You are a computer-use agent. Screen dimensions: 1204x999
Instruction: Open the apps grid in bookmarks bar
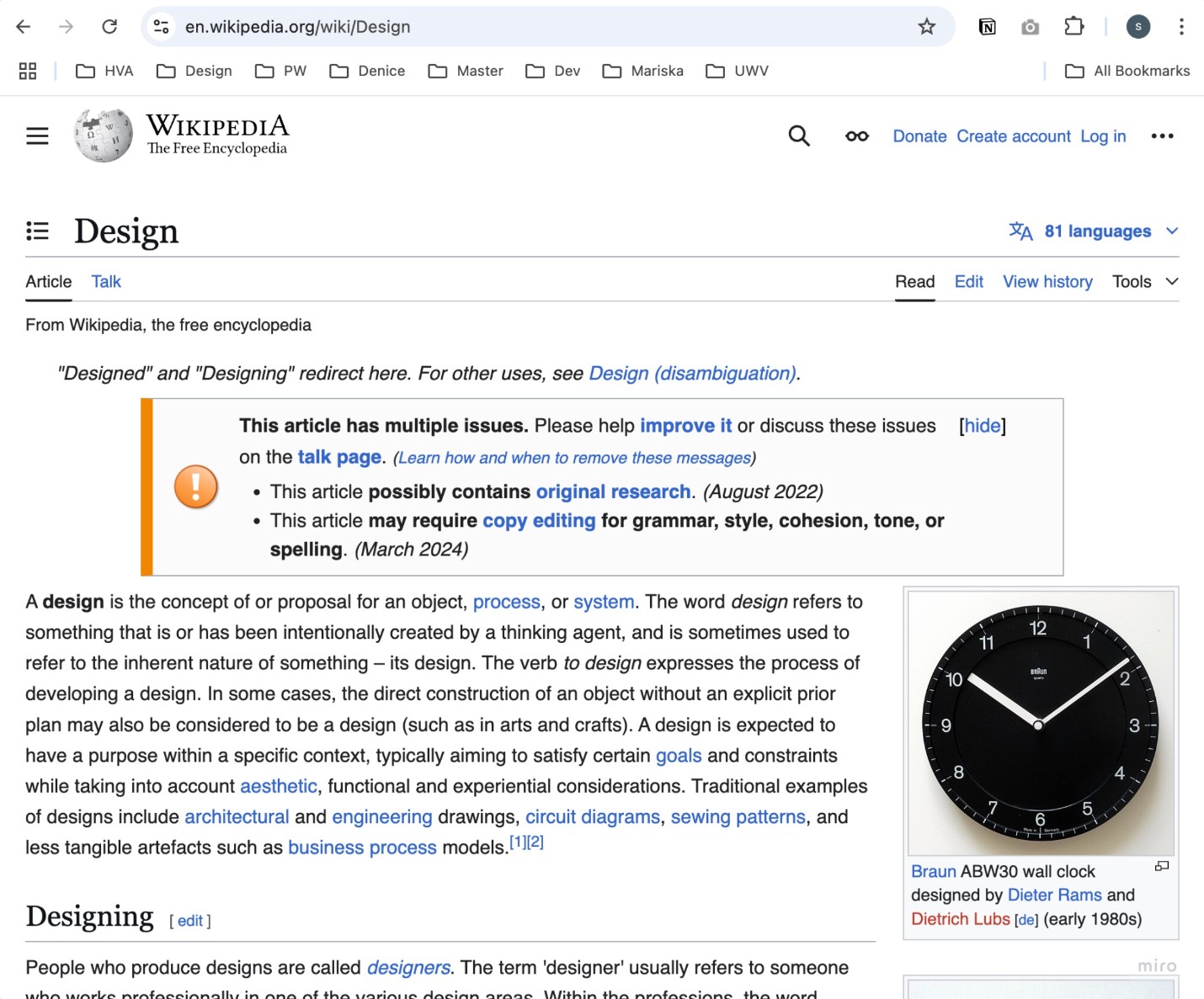[x=28, y=71]
